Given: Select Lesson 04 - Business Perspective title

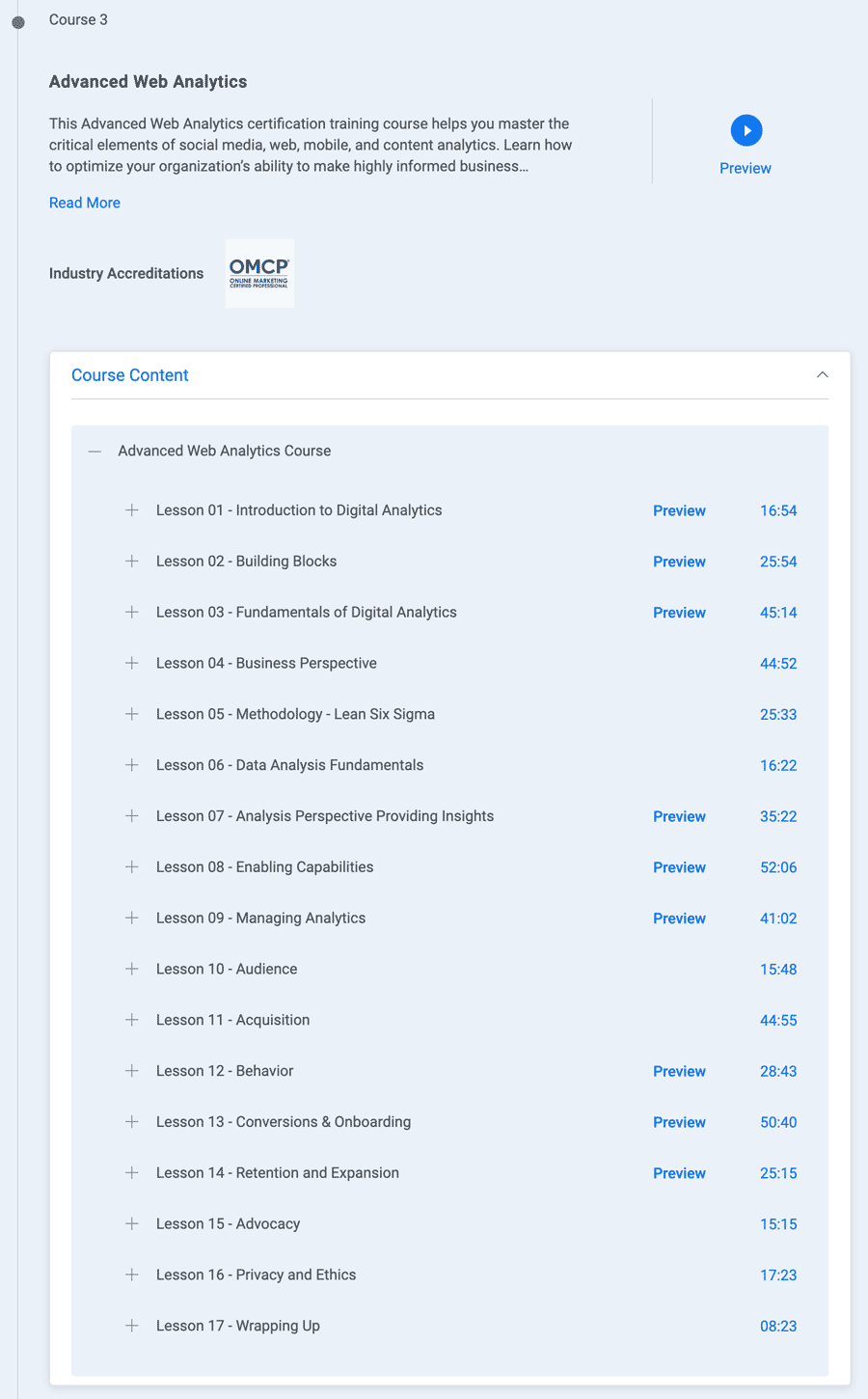Looking at the screenshot, I should pos(266,663).
